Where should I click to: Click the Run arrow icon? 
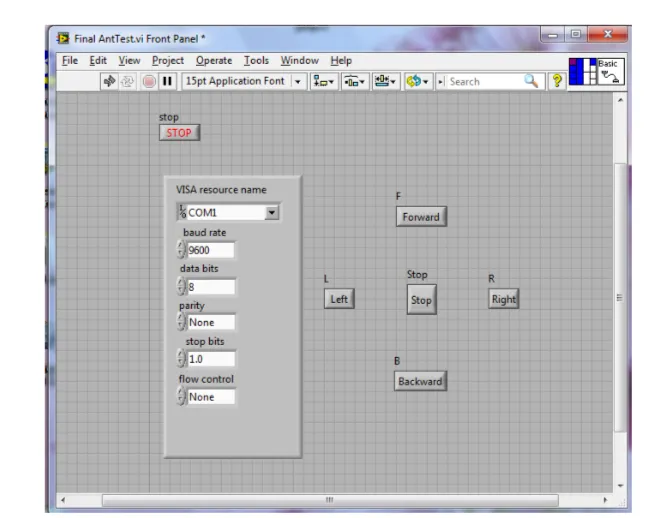108,81
